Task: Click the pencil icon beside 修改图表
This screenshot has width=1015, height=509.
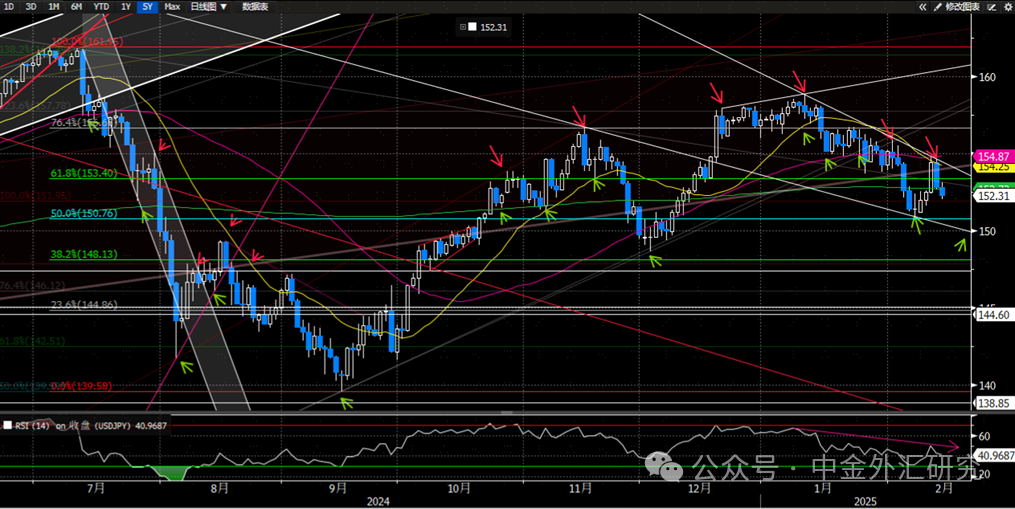Action: (x=936, y=7)
